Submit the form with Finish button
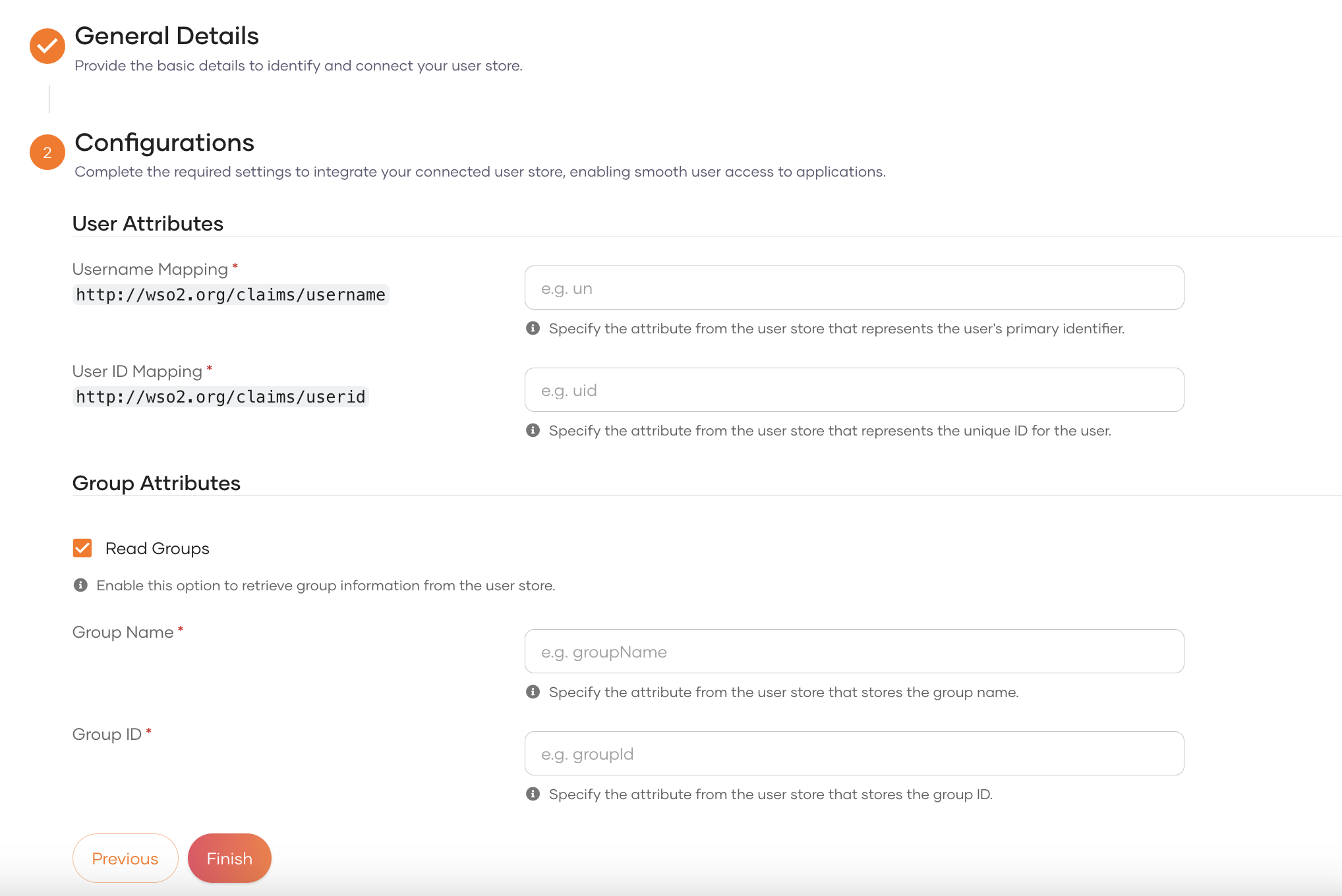The height and width of the screenshot is (896, 1342). (229, 858)
